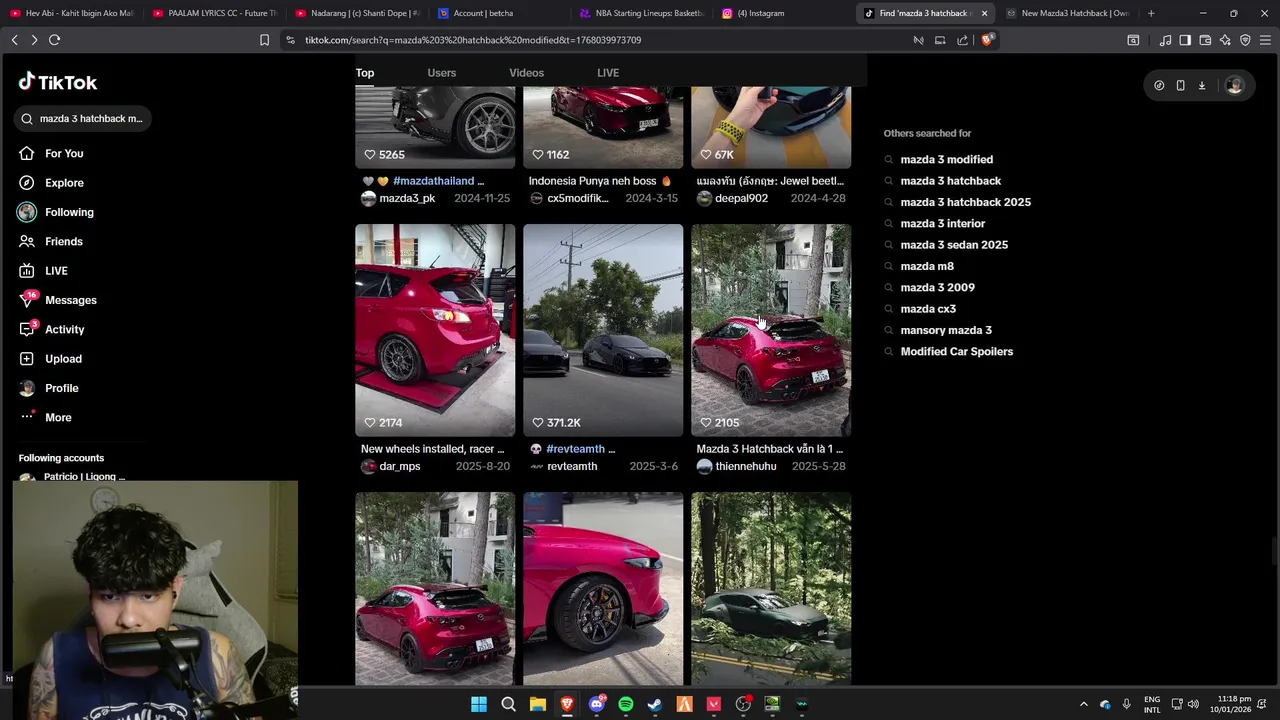Viewport: 1280px width, 720px height.
Task: Search suggestion mazda 3 interior
Action: pos(942,224)
